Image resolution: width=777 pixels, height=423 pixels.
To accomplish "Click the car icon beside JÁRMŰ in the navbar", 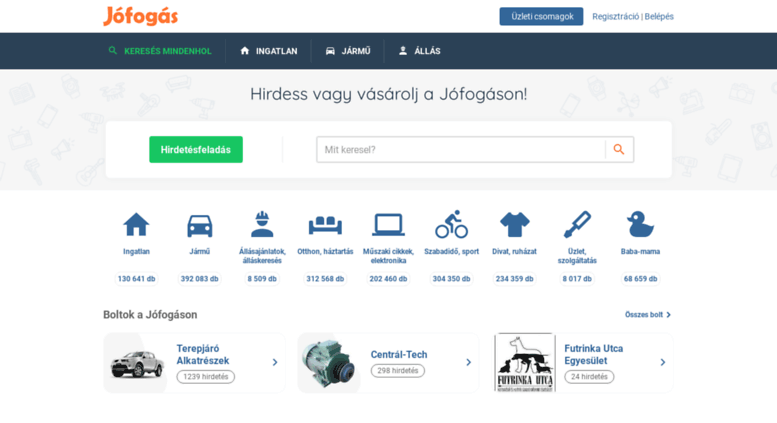I will tap(330, 51).
